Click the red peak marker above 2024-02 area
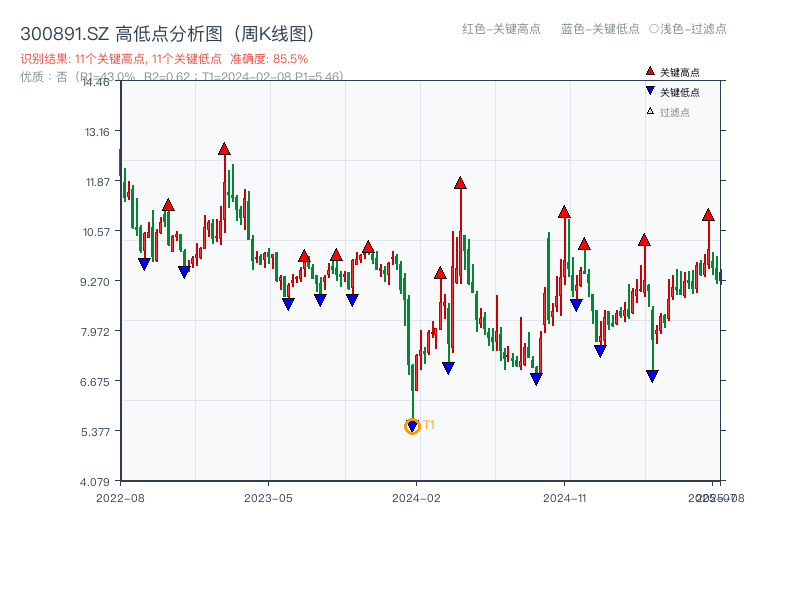The width and height of the screenshot is (800, 600). click(x=460, y=182)
